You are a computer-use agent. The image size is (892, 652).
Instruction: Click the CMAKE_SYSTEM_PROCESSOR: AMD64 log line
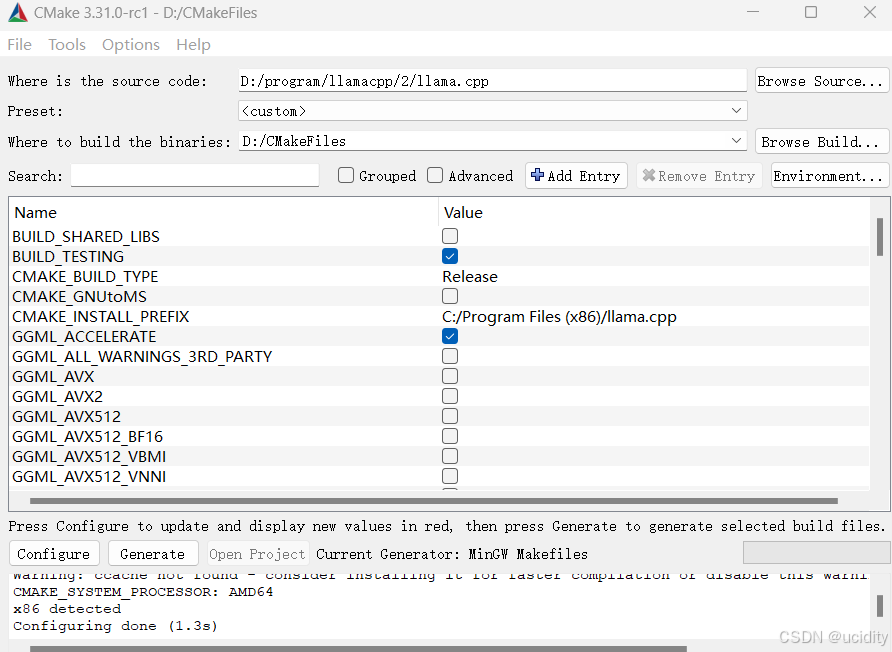click(143, 592)
